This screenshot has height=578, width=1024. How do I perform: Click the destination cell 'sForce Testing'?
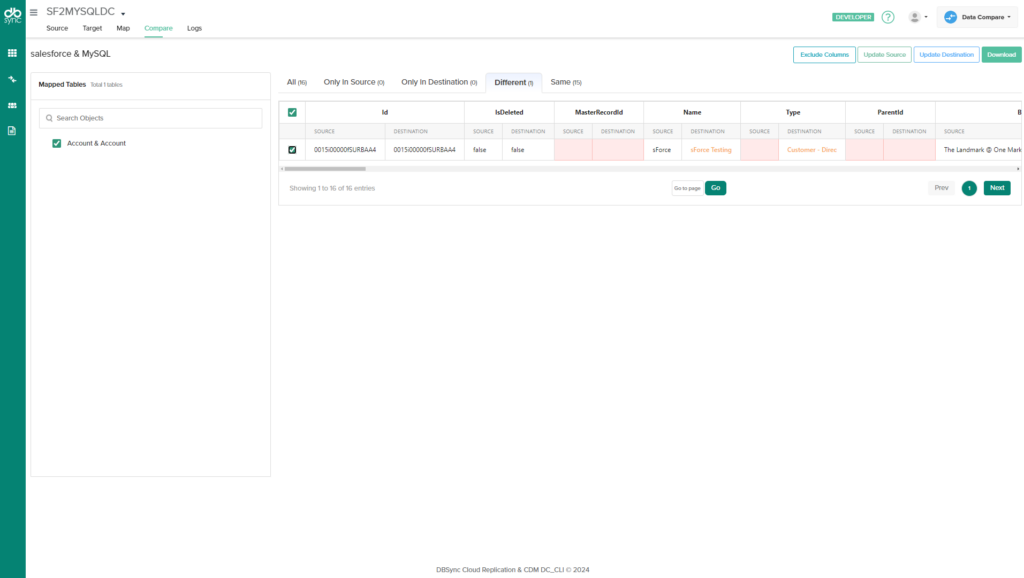tap(711, 150)
